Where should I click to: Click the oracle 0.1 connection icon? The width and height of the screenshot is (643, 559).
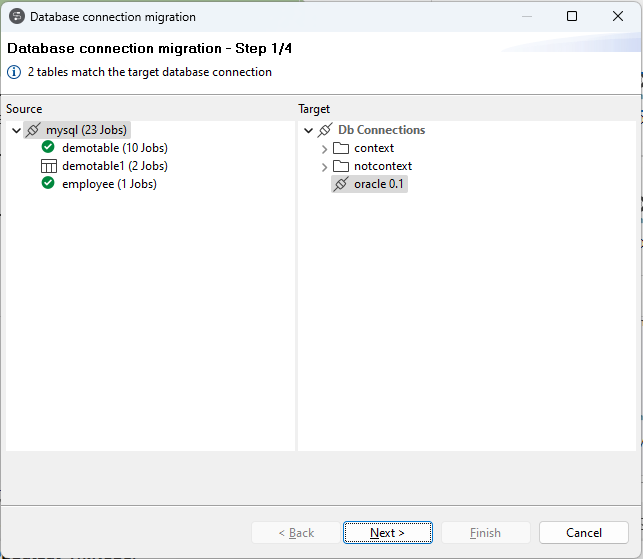coord(341,184)
